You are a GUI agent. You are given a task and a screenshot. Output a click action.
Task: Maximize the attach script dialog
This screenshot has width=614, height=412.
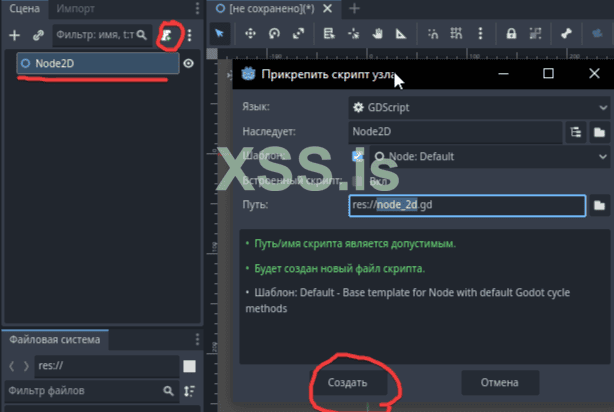click(548, 73)
